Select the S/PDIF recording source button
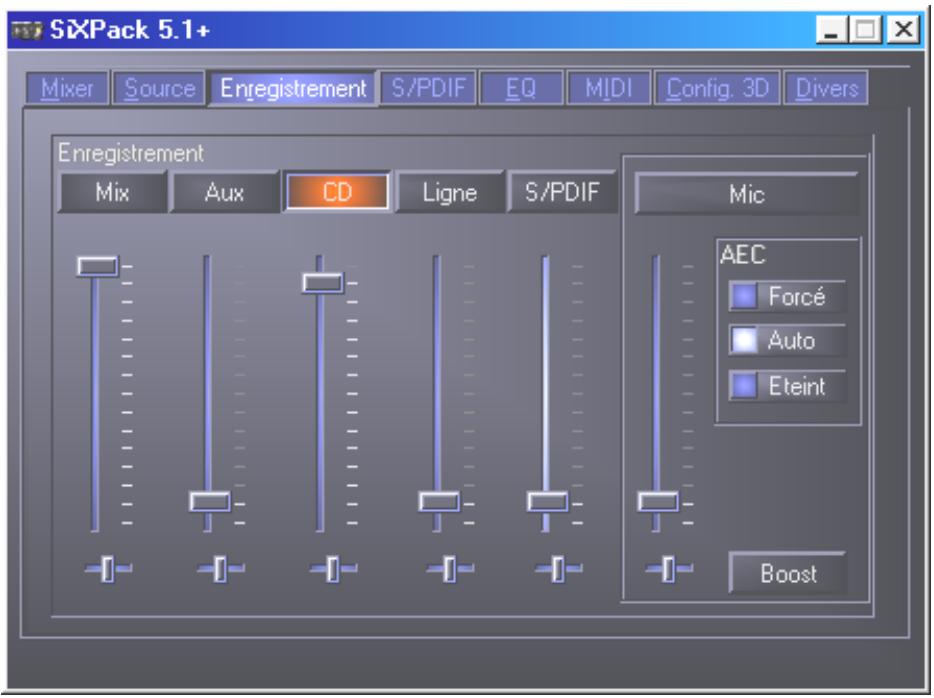934x698 pixels. pos(562,192)
